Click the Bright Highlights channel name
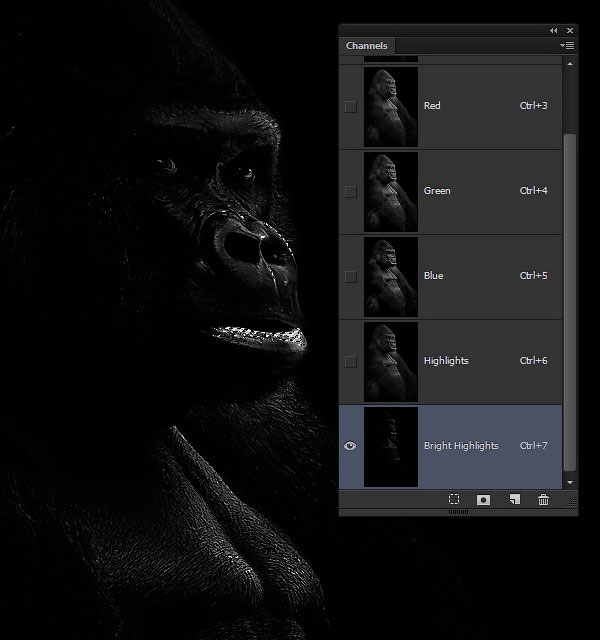 [x=461, y=446]
